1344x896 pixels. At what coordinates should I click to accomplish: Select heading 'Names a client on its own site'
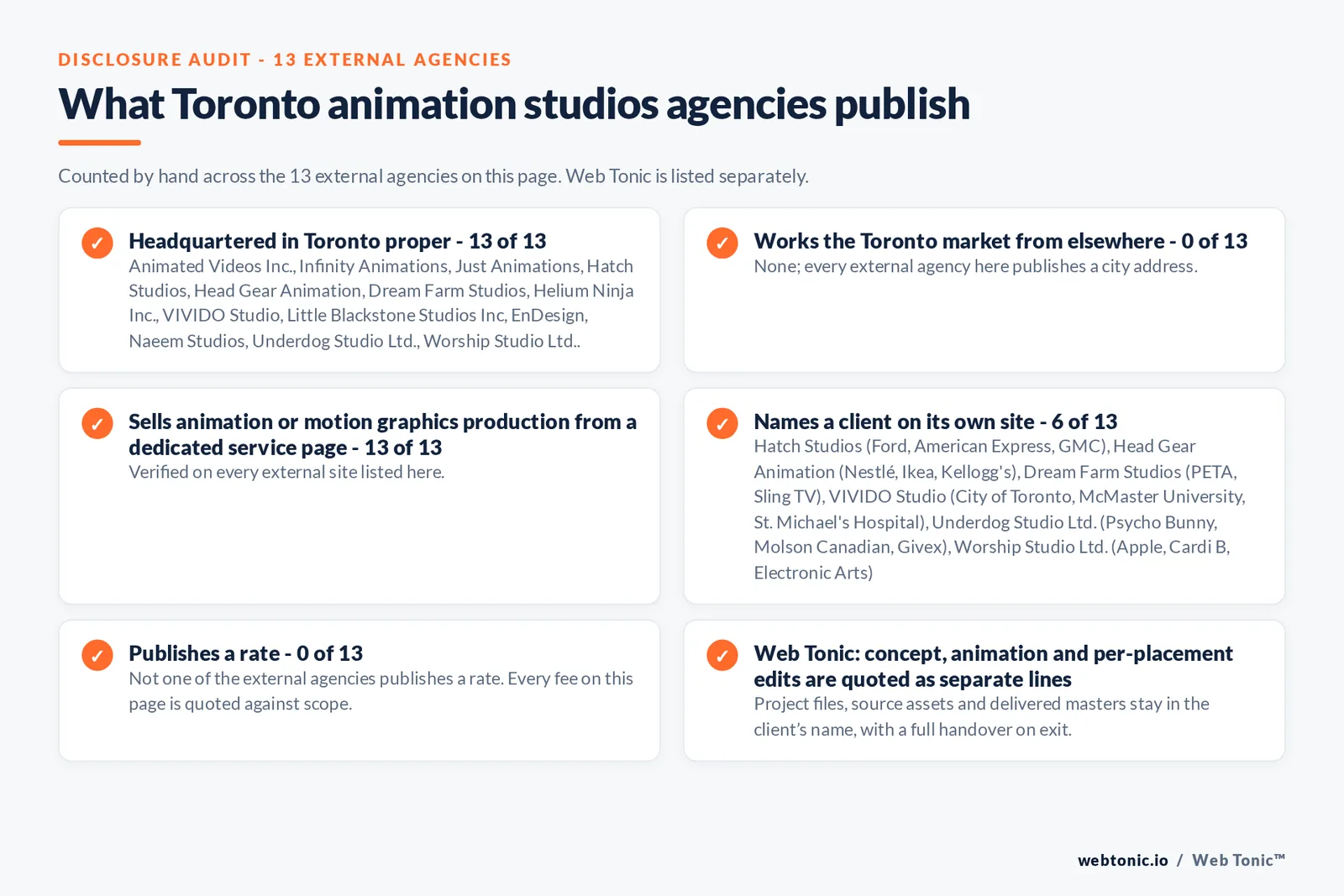point(936,422)
